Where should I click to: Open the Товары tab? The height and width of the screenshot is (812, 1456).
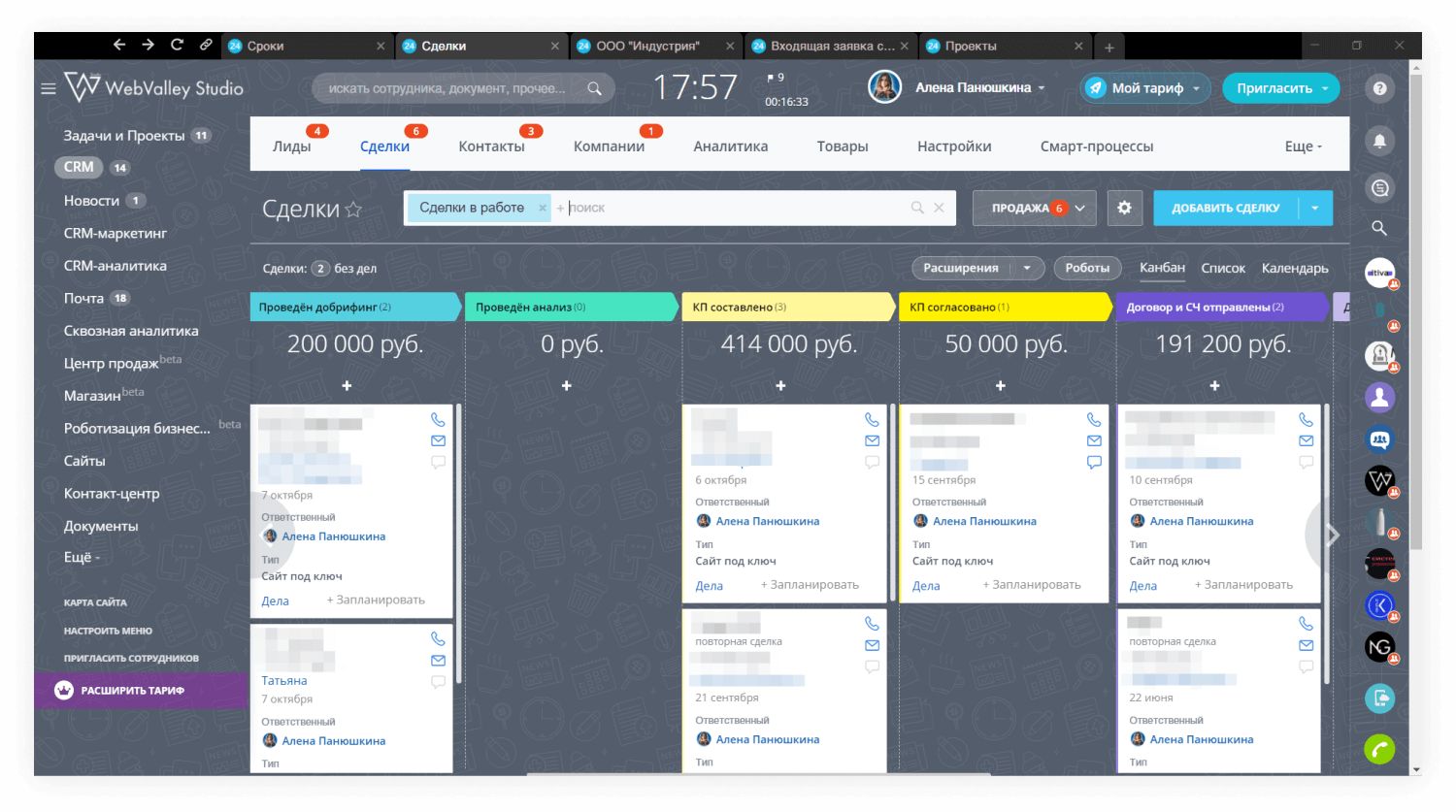[843, 146]
